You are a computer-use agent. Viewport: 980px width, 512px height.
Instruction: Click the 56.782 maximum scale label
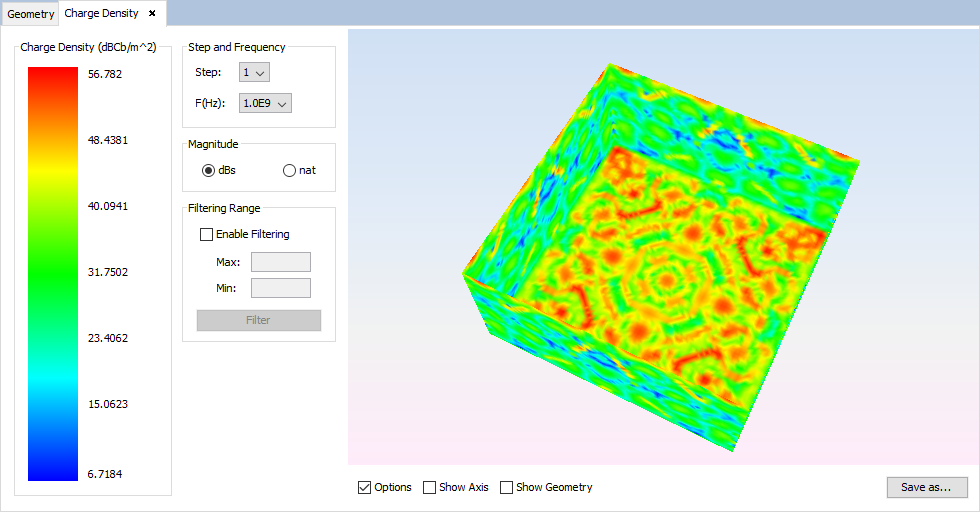click(105, 74)
